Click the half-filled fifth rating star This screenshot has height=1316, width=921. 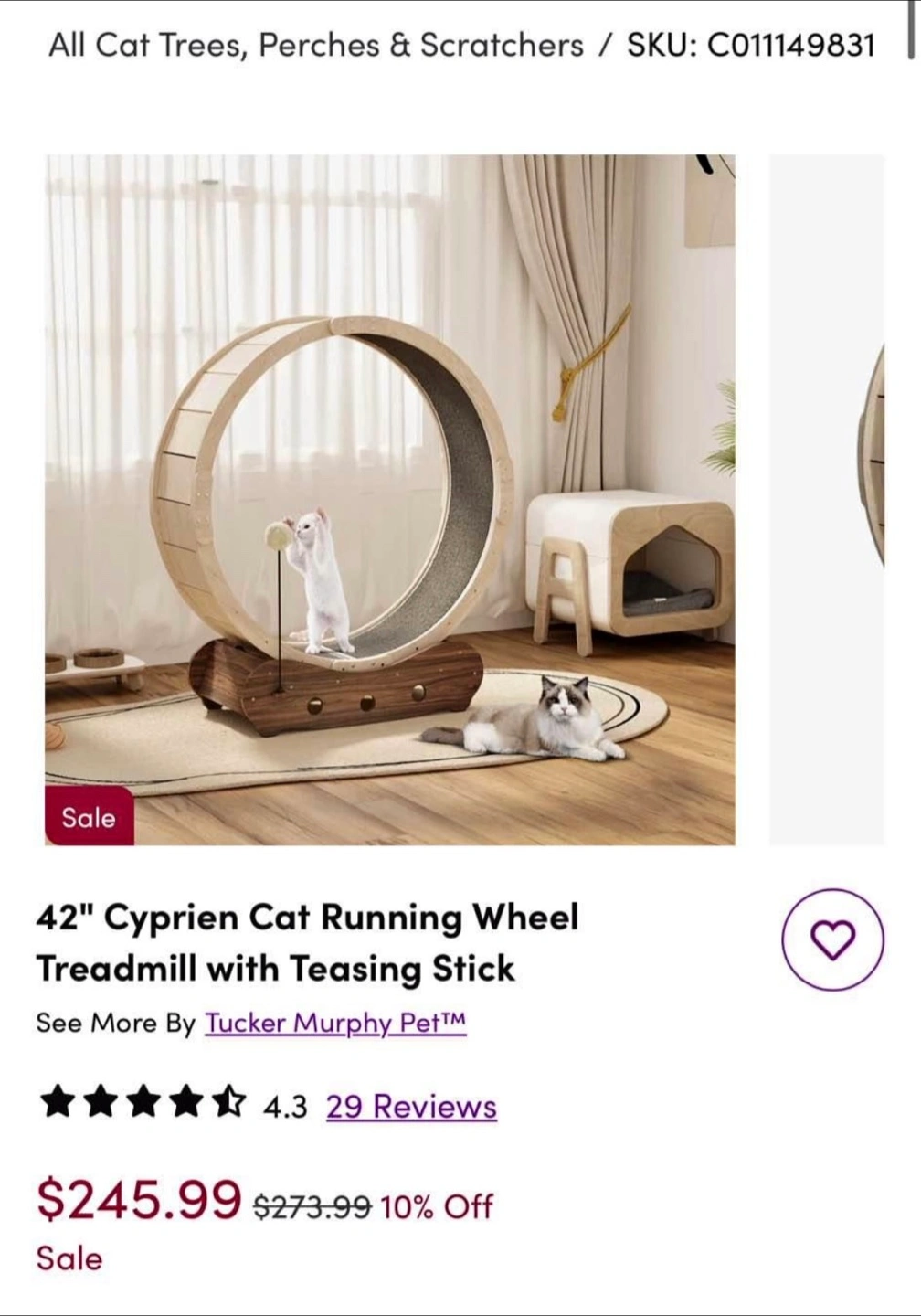coord(228,1102)
